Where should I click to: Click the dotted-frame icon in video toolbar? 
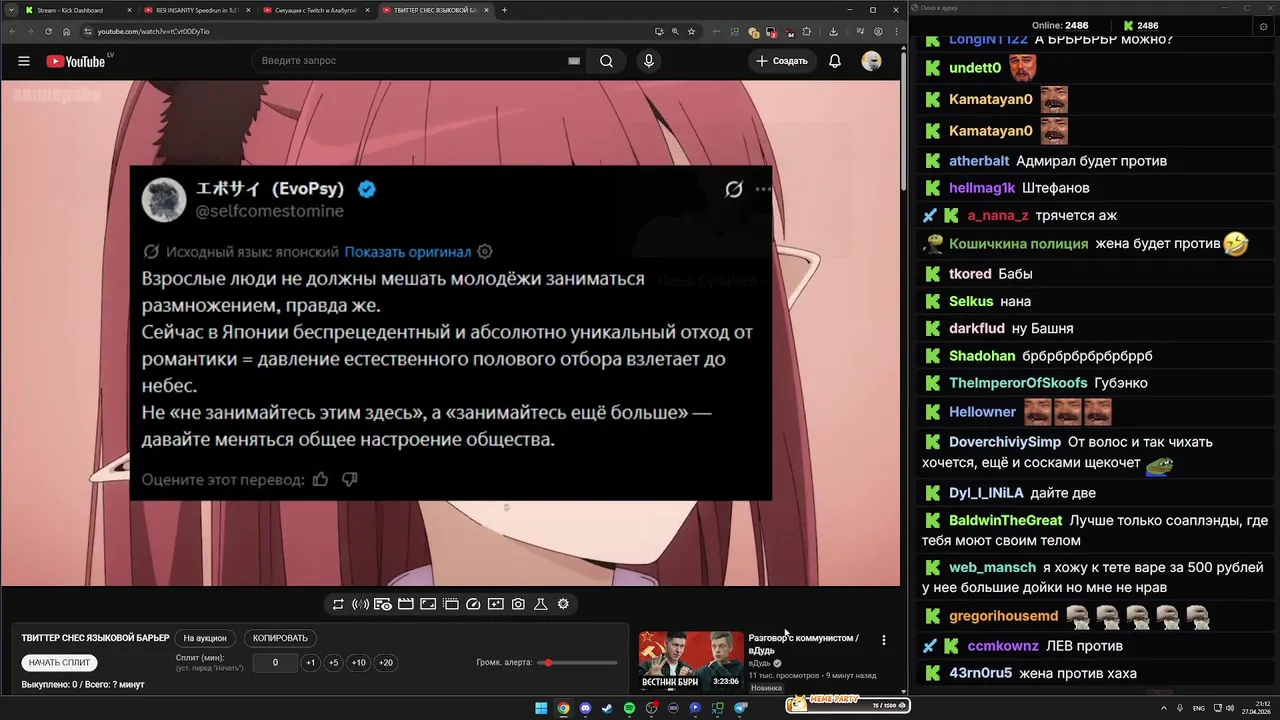point(450,604)
